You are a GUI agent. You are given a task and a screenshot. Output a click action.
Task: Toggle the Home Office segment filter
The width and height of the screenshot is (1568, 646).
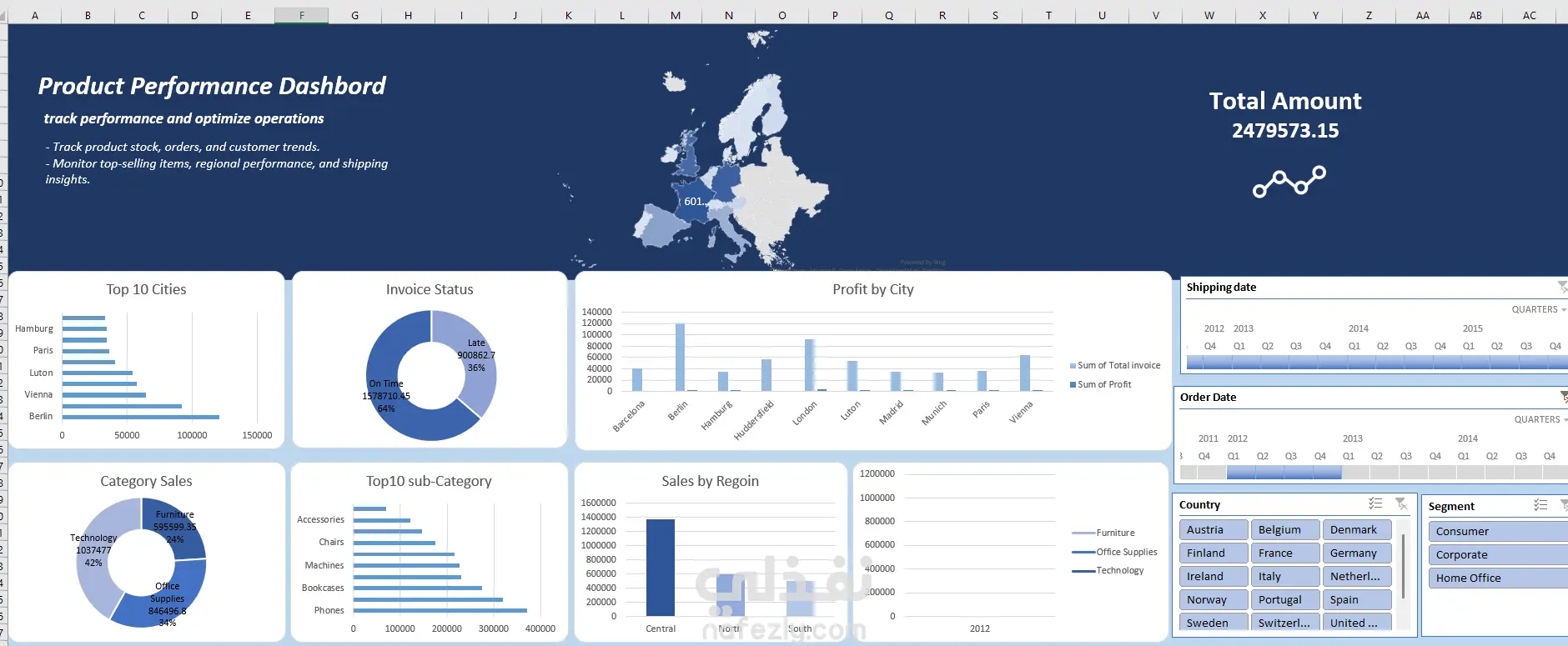(1497, 578)
